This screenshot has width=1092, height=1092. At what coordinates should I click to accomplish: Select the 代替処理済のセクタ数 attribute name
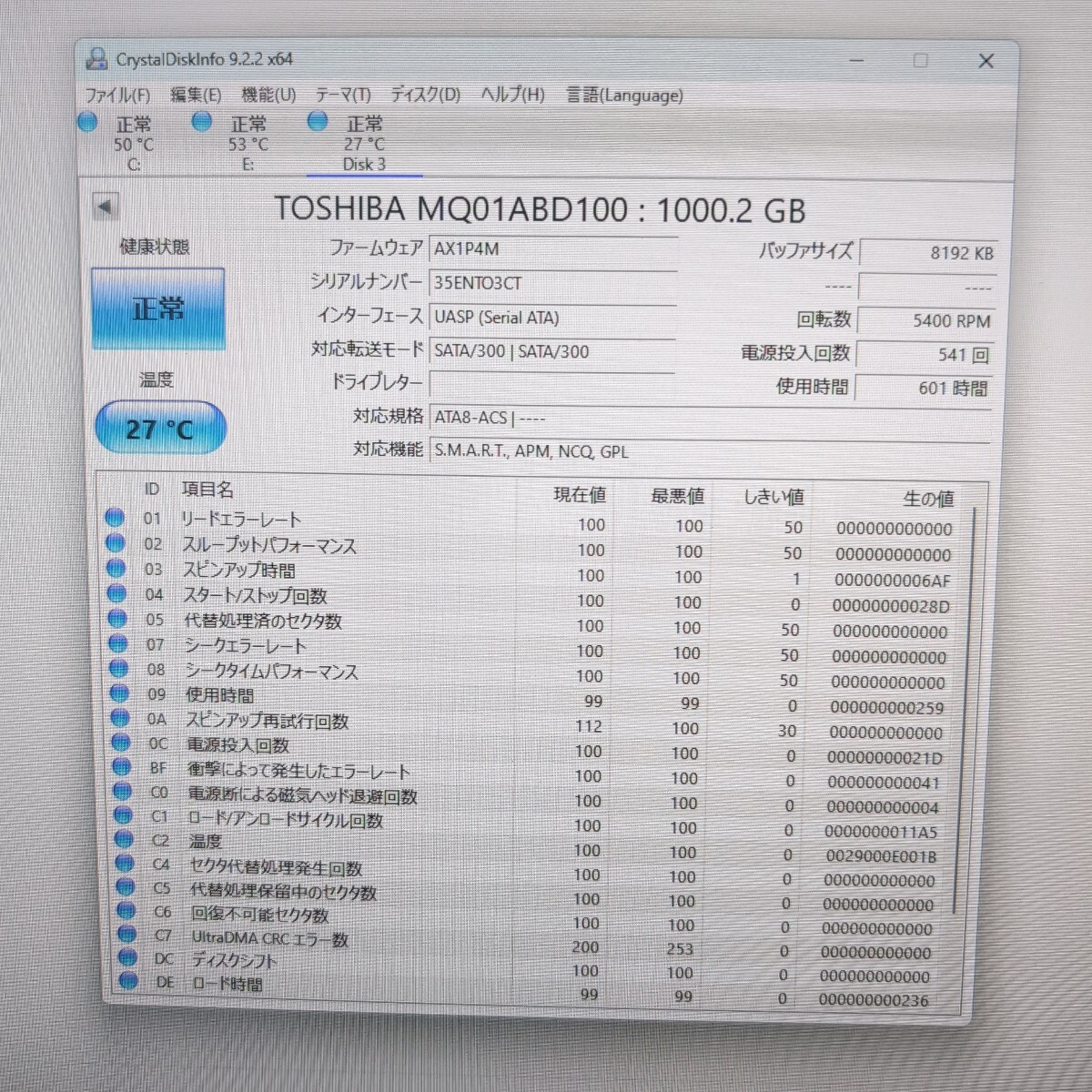(264, 621)
